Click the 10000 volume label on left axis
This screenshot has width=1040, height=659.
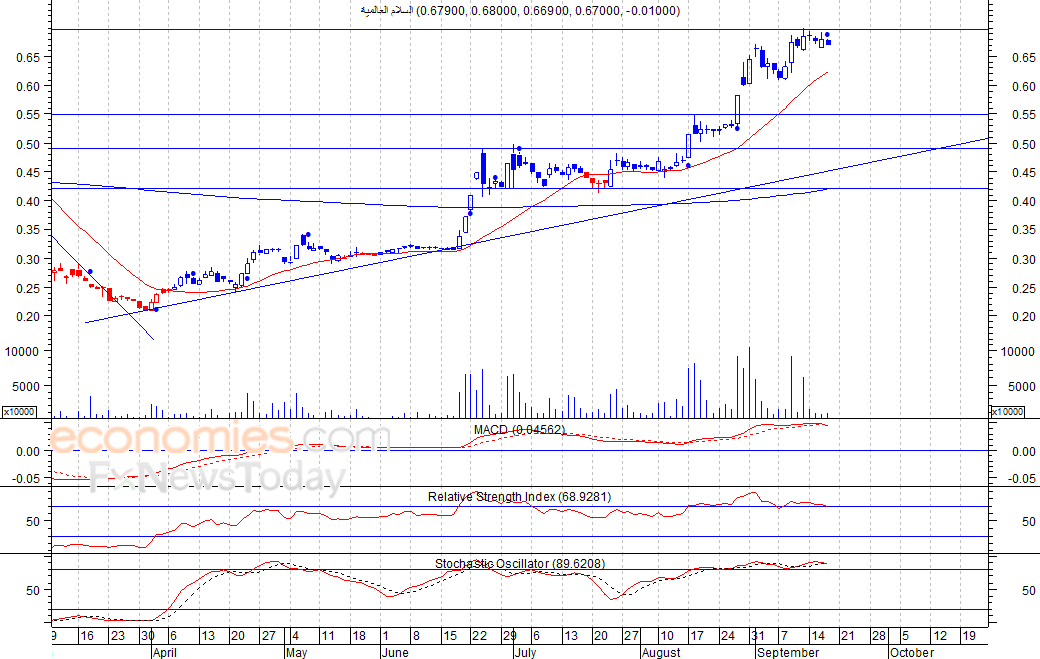(x=22, y=351)
